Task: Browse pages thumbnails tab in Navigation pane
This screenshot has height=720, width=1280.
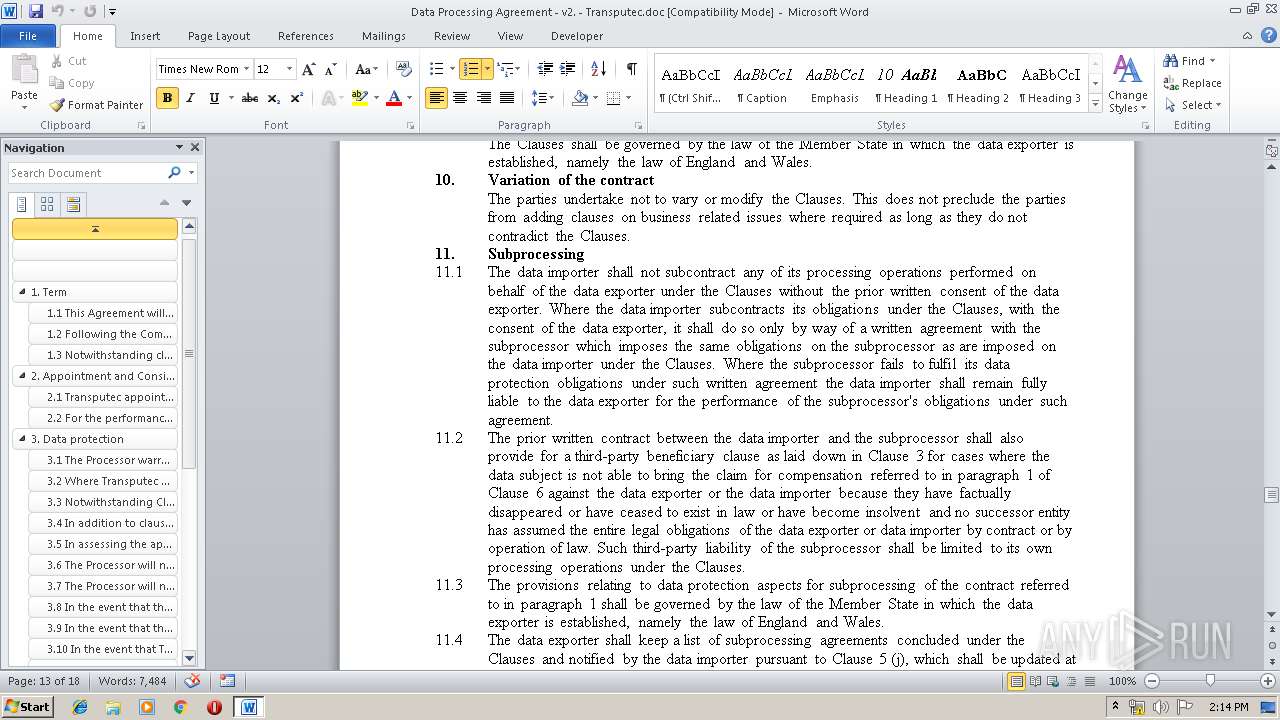Action: (47, 204)
